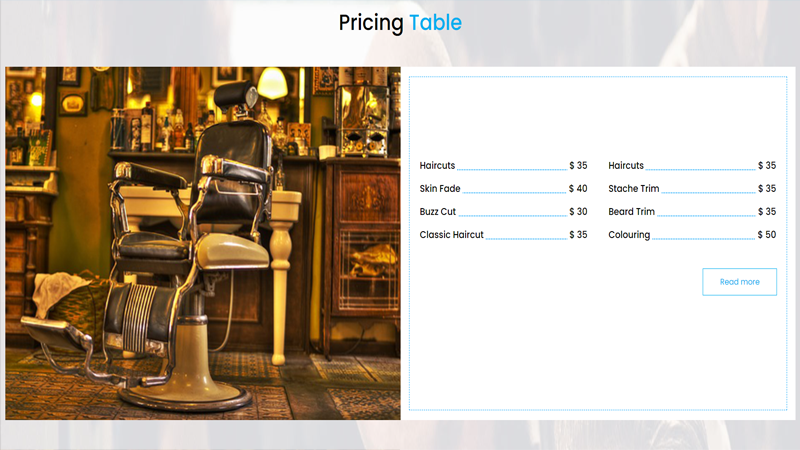Click 'Colouring' service name
Image resolution: width=800 pixels, height=450 pixels.
(x=629, y=235)
